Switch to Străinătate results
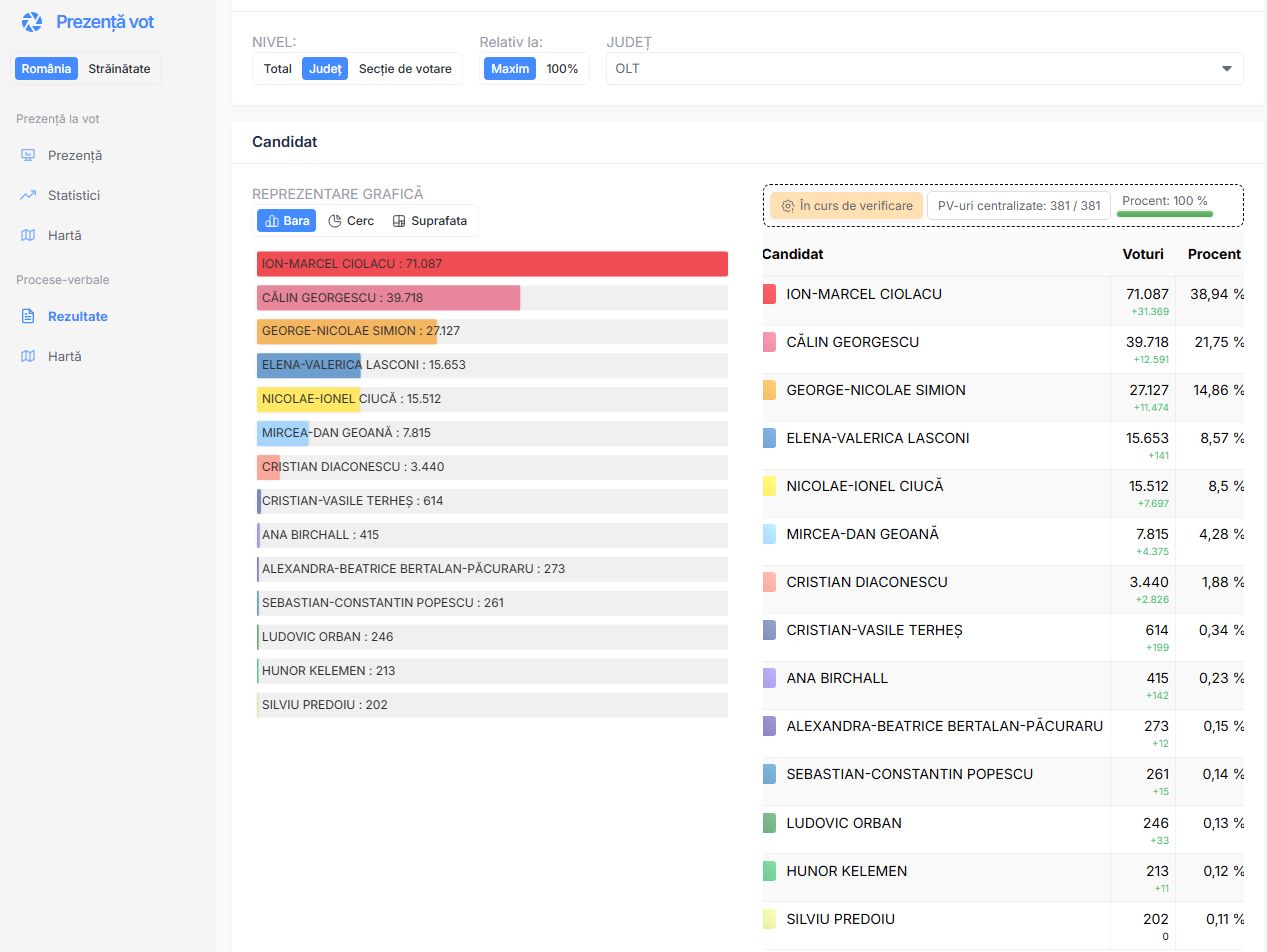 point(119,69)
